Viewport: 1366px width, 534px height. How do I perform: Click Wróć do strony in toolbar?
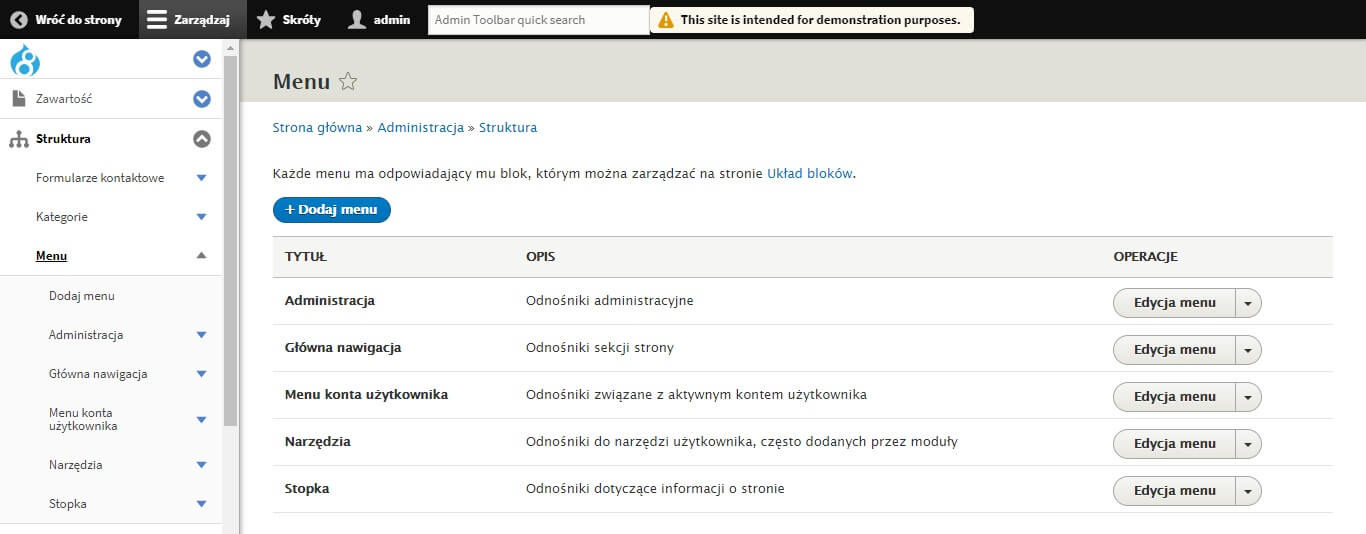point(66,19)
